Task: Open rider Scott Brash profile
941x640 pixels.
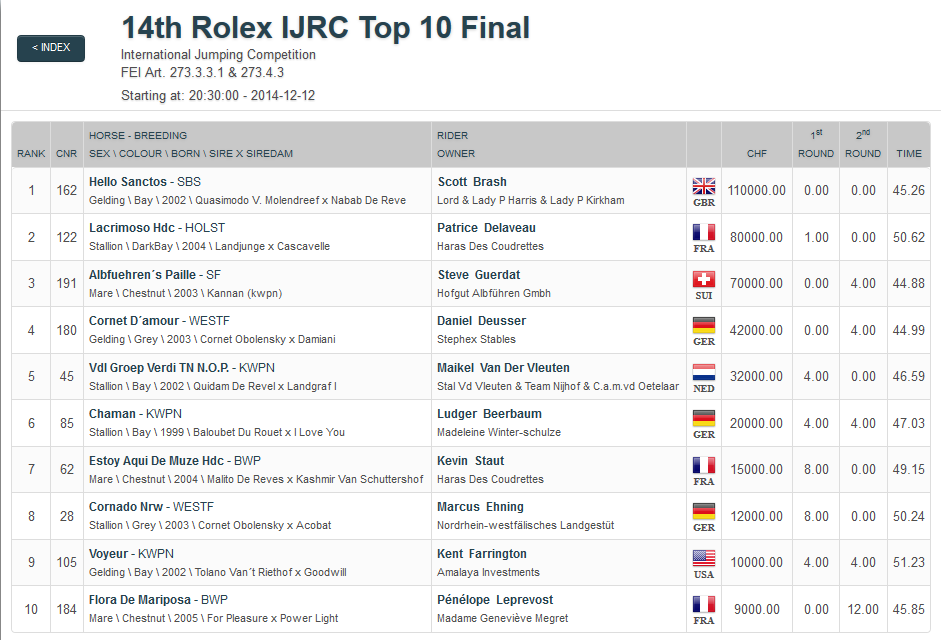Action: pos(472,182)
